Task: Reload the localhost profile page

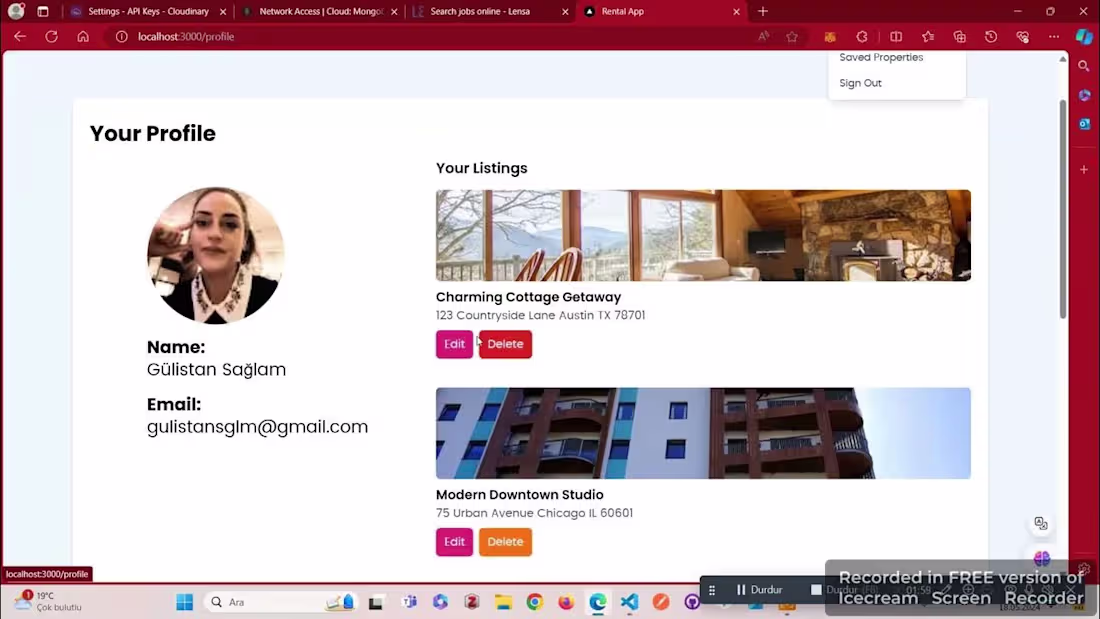Action: [51, 36]
